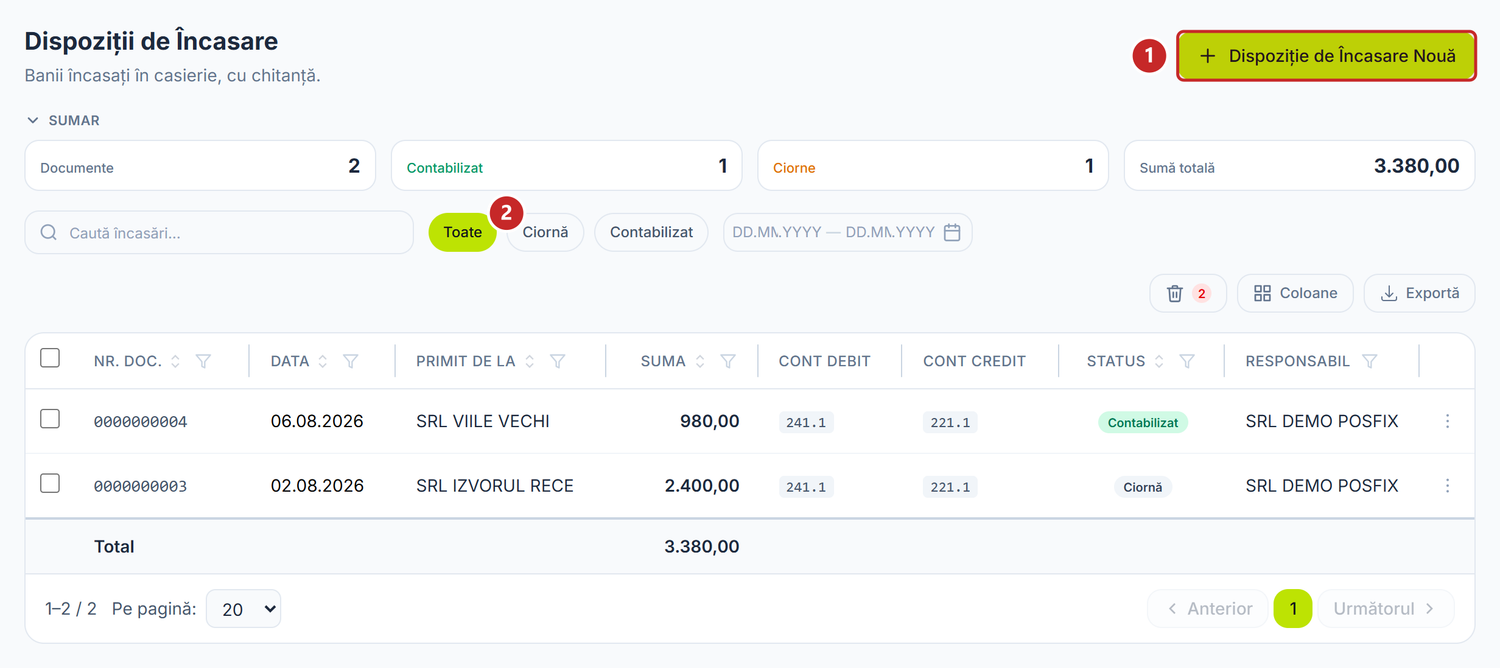This screenshot has height=668, width=1500.
Task: Check the box for document 0000000003
Action: click(50, 484)
